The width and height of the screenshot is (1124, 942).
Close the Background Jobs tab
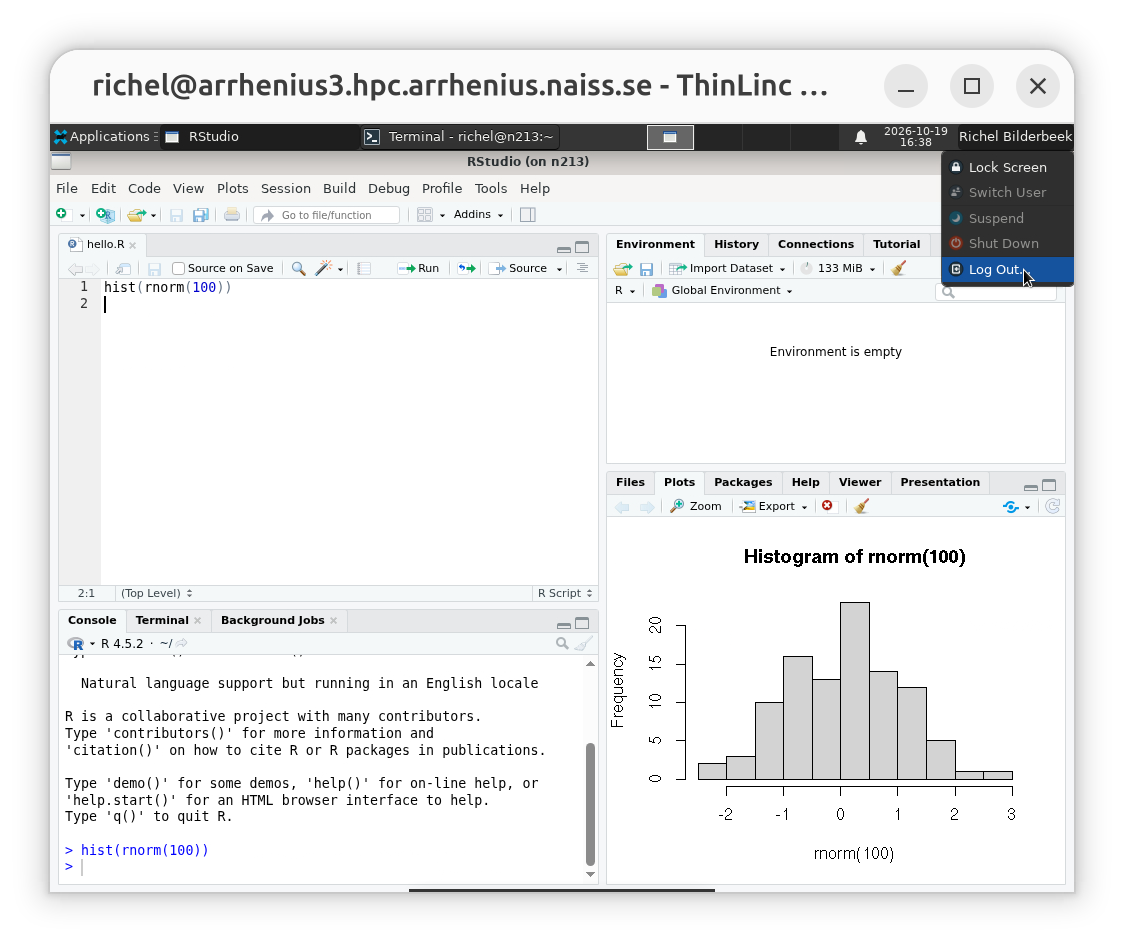(x=333, y=621)
